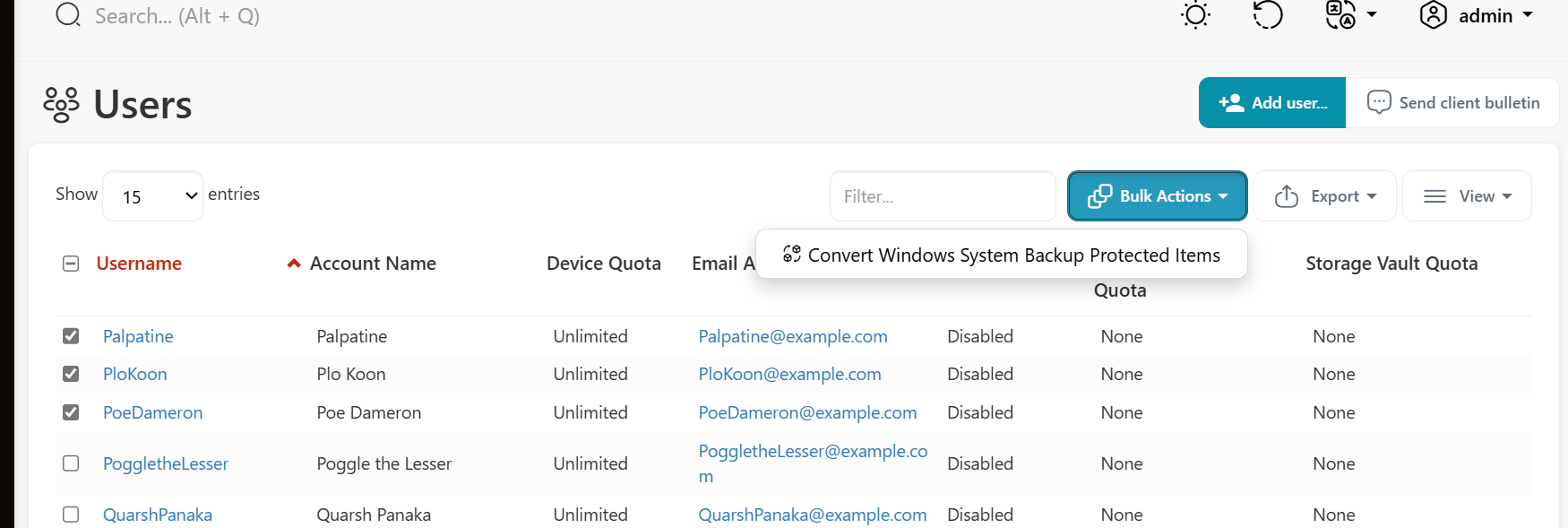Open the language translation menu icon
Image resolution: width=1568 pixels, height=528 pixels.
point(1340,15)
